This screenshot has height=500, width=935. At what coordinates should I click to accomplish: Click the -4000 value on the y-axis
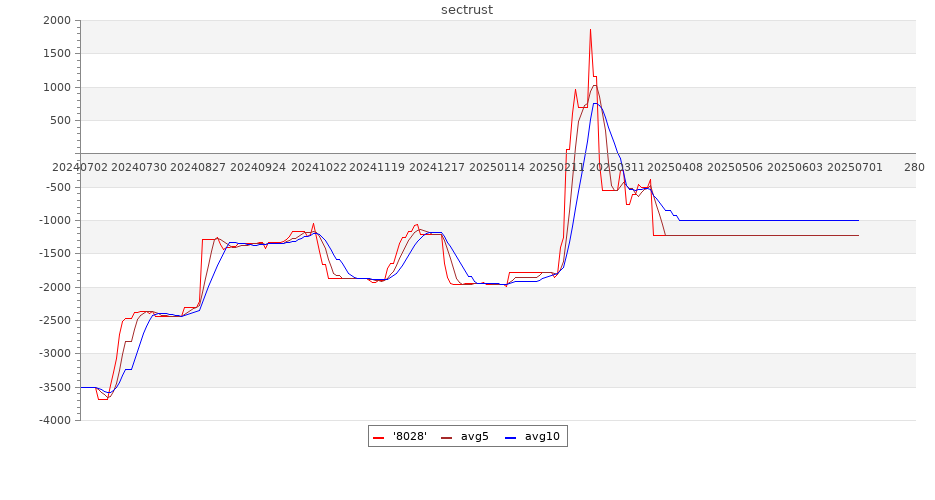pyautogui.click(x=55, y=421)
